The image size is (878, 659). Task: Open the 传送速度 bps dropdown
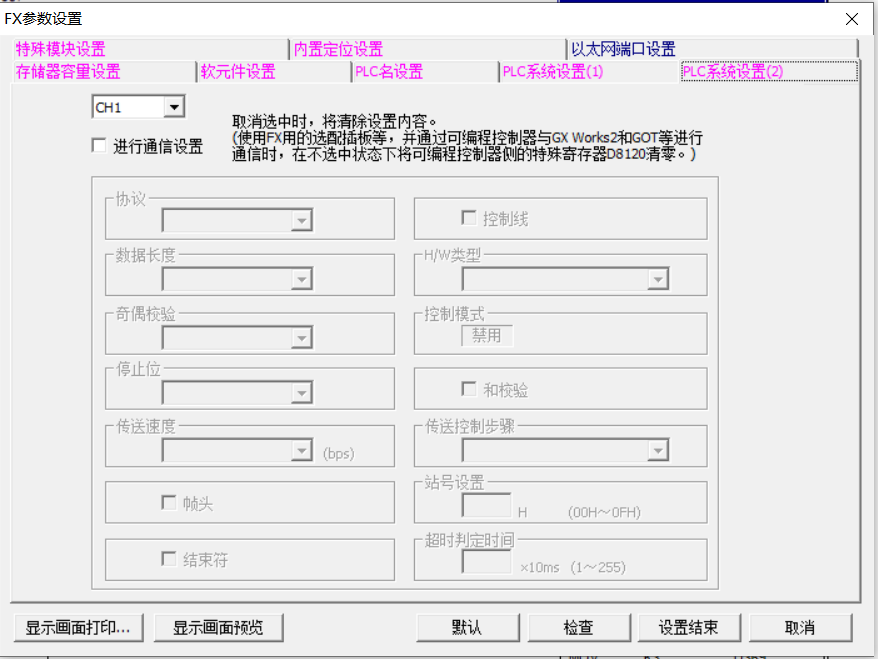[x=301, y=452]
